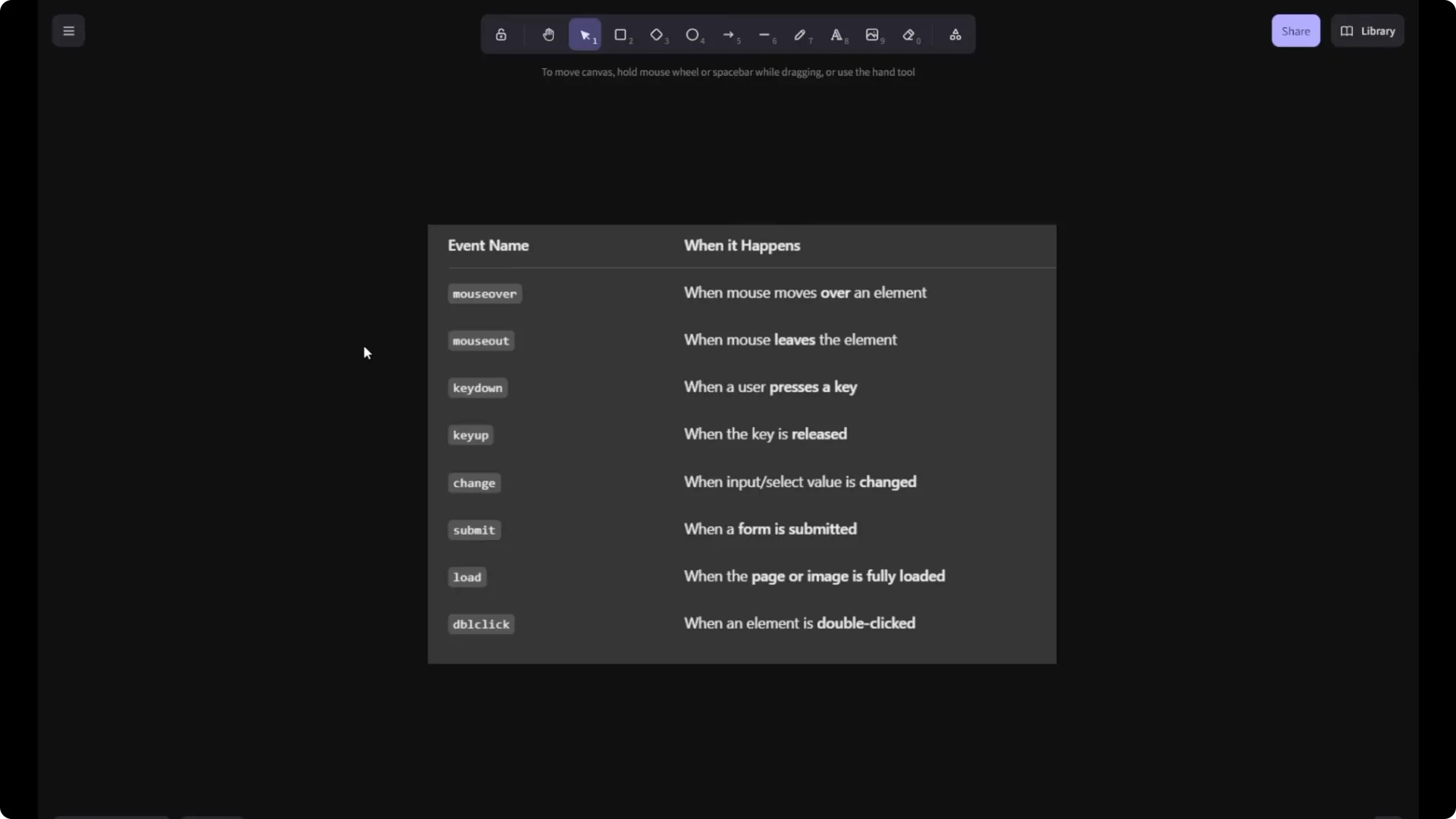The width and height of the screenshot is (1456, 819).
Task: Open the Library panel
Action: 1367,31
